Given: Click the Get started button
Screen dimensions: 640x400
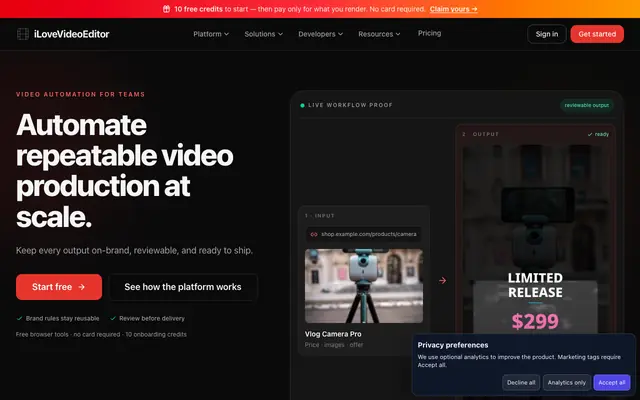Looking at the screenshot, I should [x=597, y=34].
